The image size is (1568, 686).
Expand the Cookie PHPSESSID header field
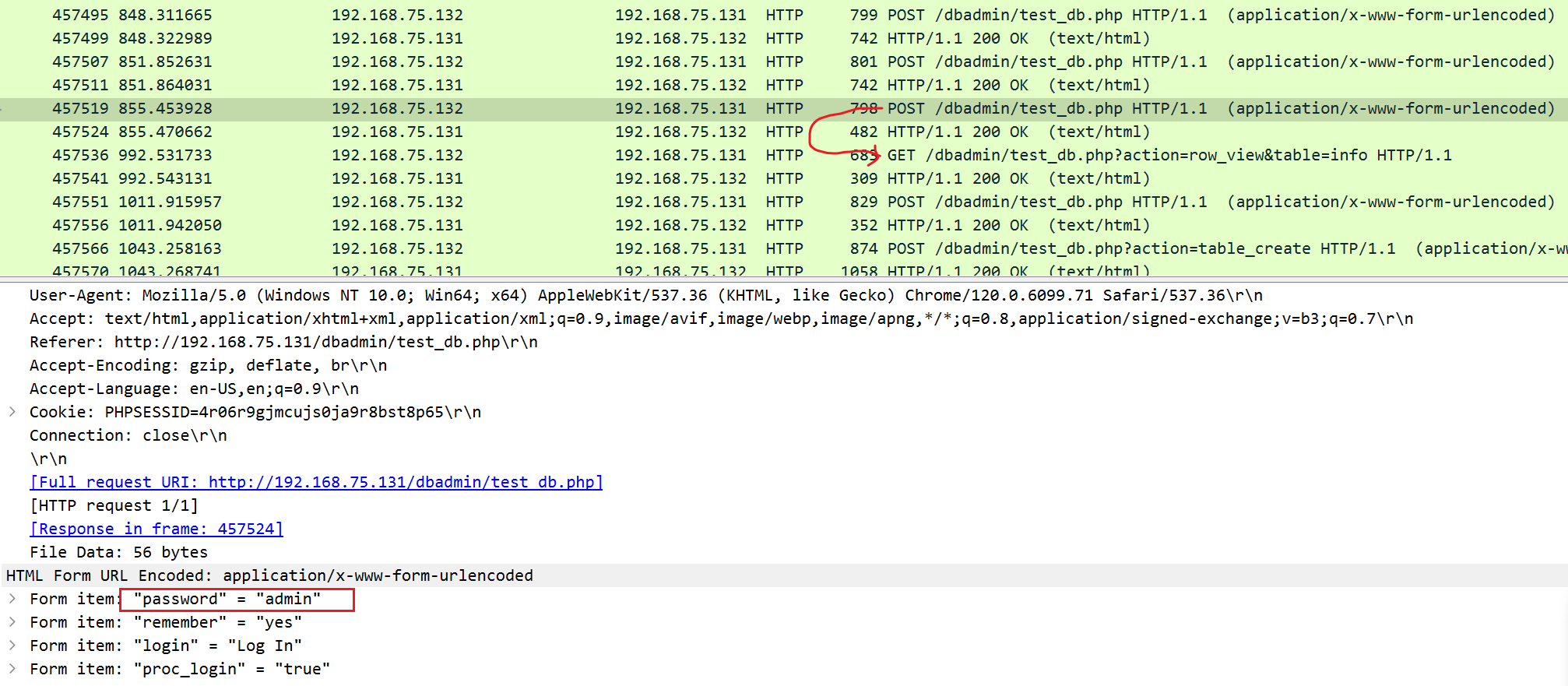point(12,412)
